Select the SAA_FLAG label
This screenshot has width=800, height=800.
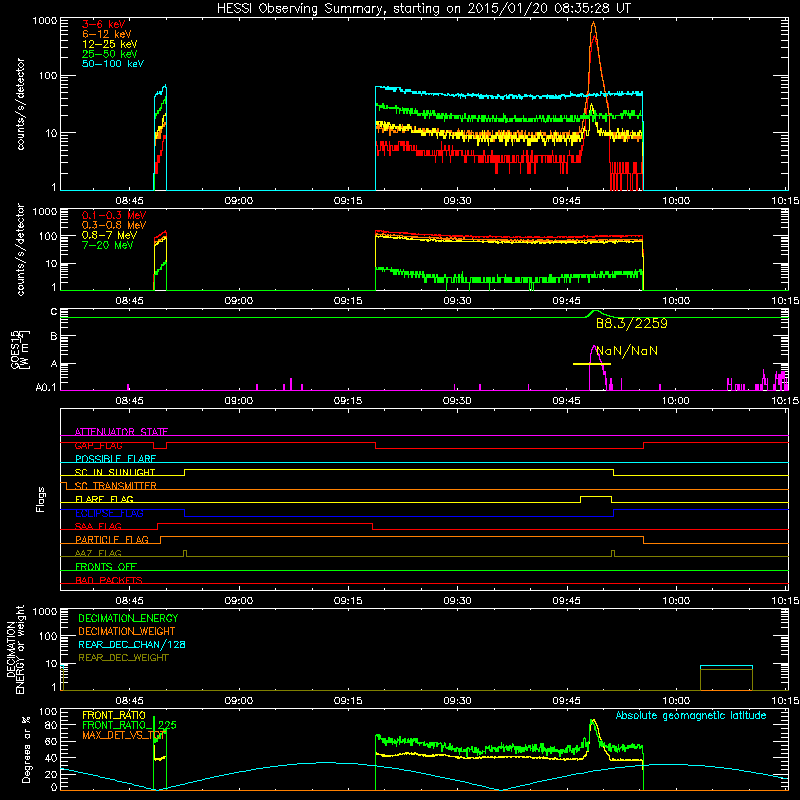98,527
